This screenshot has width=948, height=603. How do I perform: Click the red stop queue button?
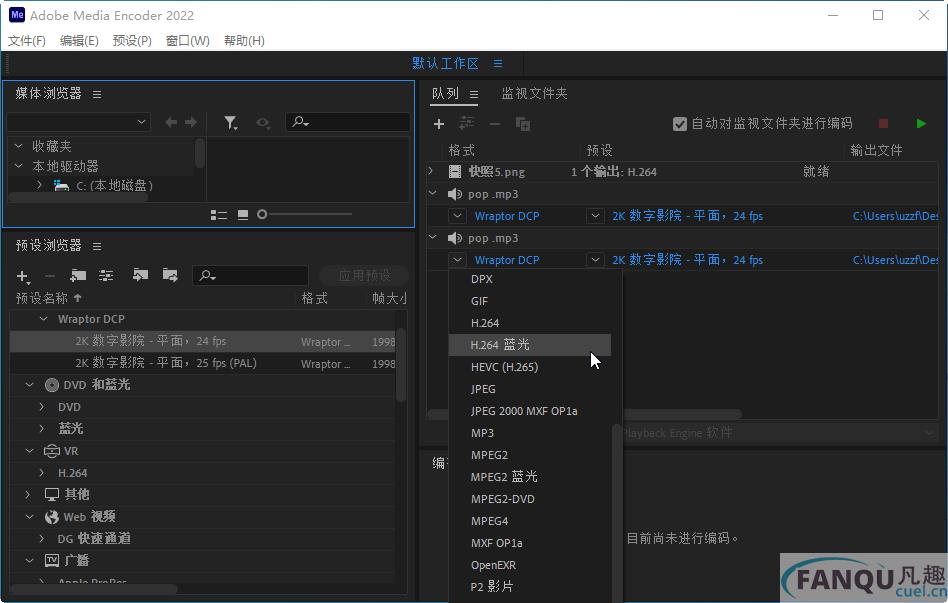tap(883, 123)
